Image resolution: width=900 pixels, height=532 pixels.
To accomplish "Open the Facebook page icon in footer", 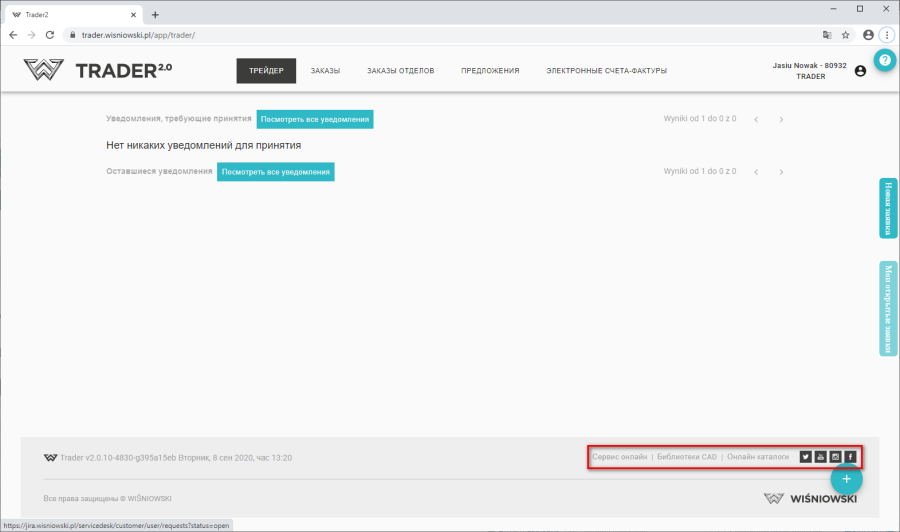I will 851,457.
